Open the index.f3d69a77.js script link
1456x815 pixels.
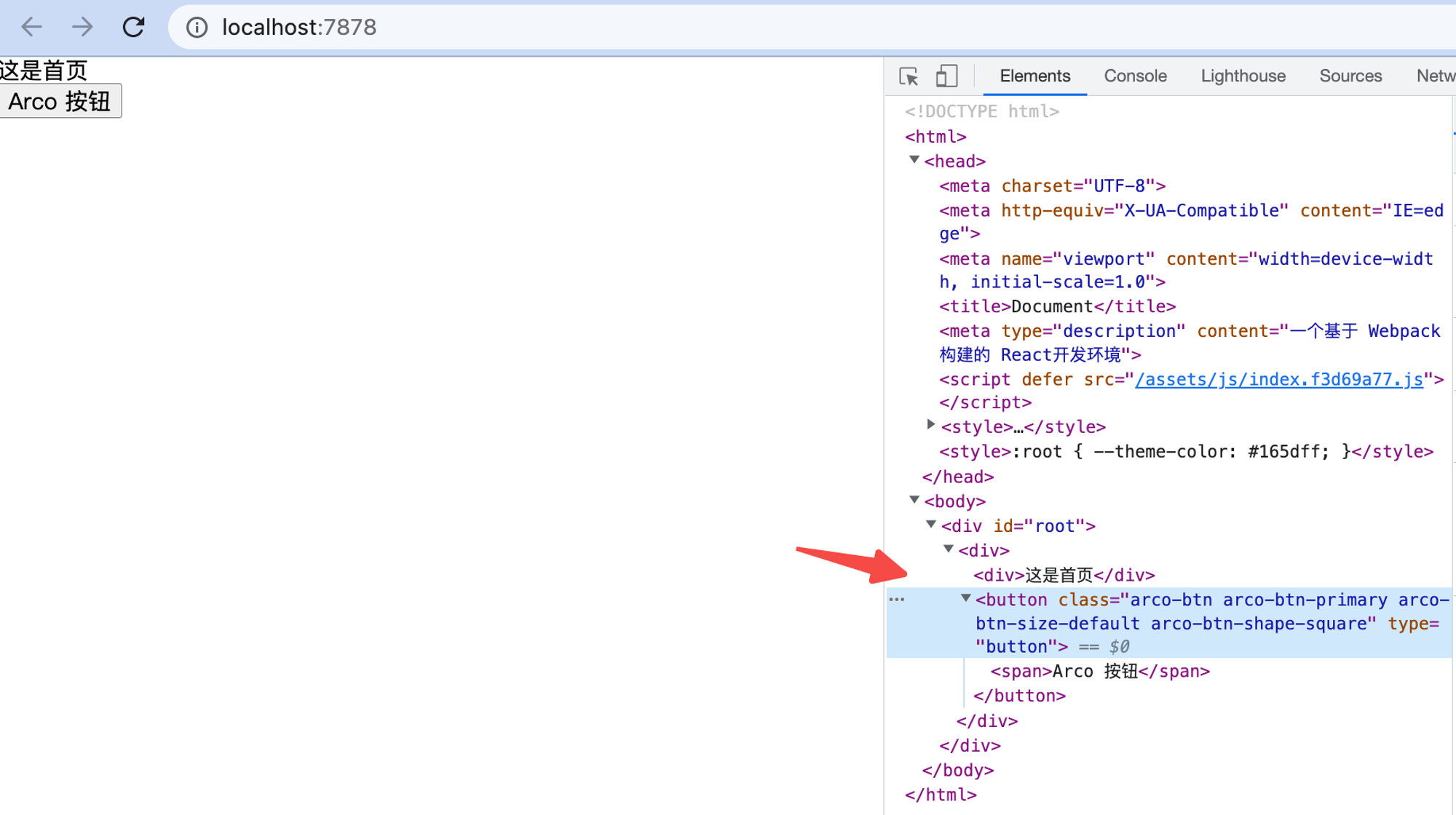click(x=1278, y=379)
